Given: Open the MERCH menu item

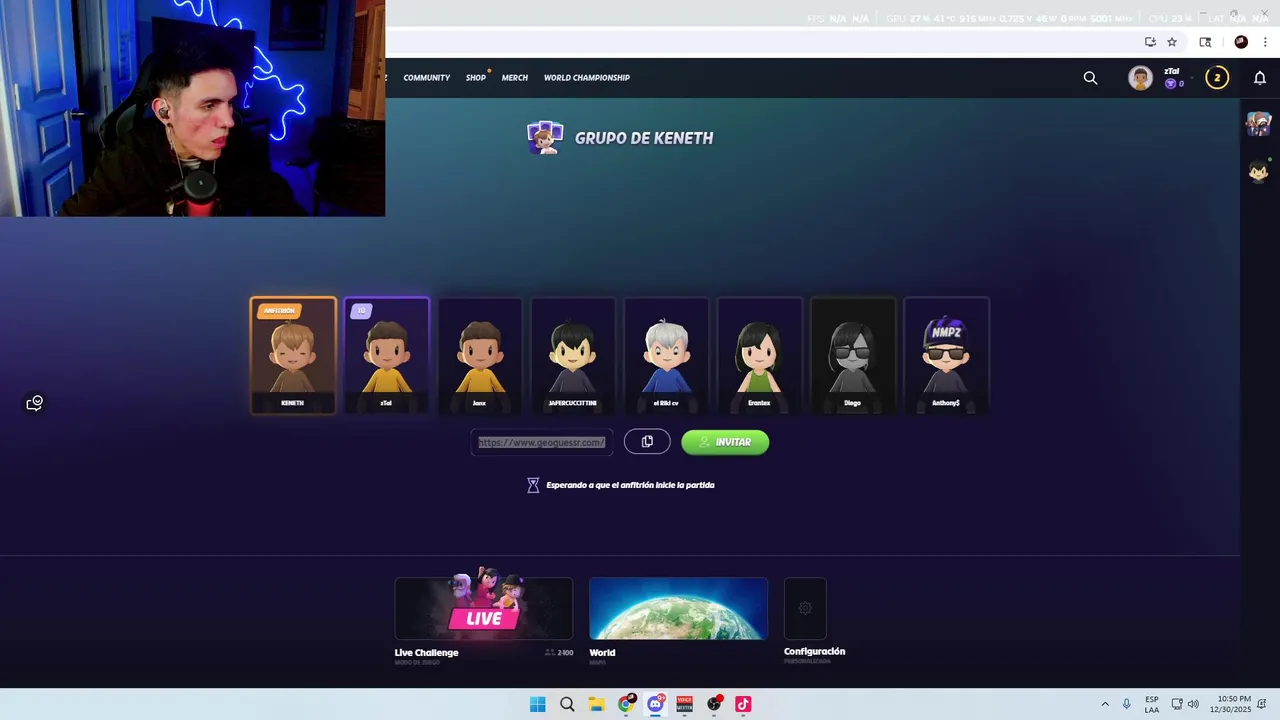Looking at the screenshot, I should (515, 78).
